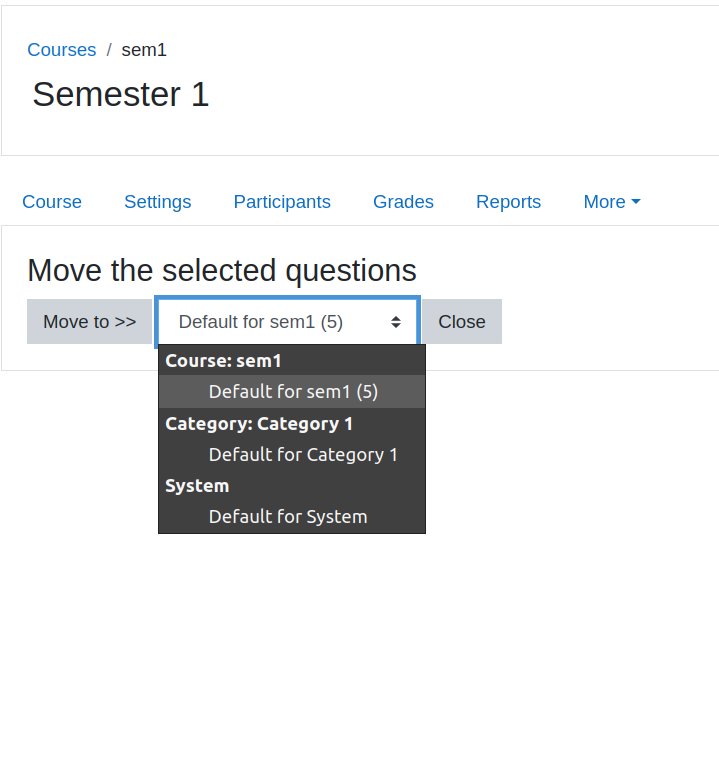Switch to the Course tab
Image resolution: width=719 pixels, height=762 pixels.
52,202
